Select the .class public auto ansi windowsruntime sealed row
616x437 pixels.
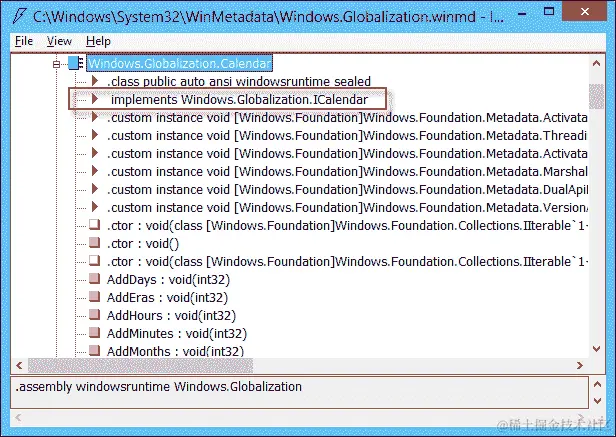coord(239,81)
